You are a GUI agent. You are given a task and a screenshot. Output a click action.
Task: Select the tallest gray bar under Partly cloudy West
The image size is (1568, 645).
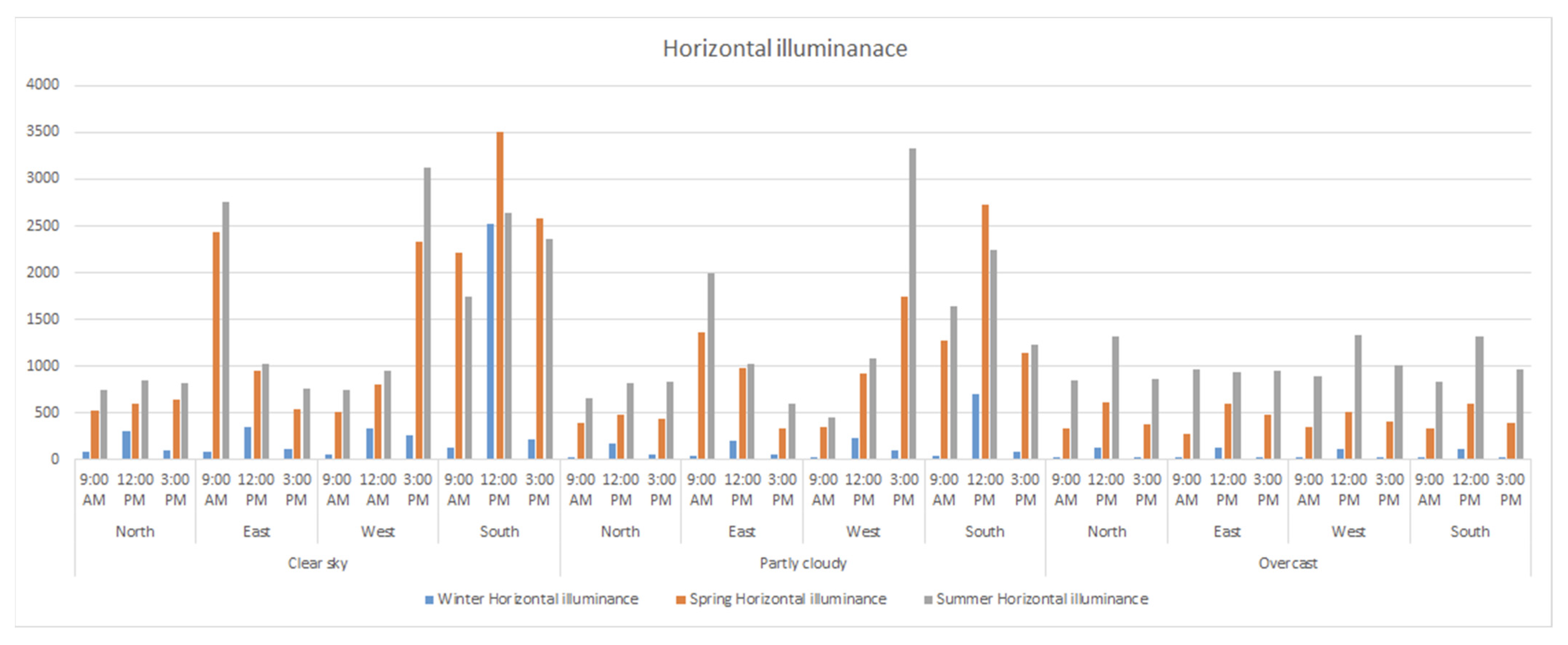click(x=913, y=304)
